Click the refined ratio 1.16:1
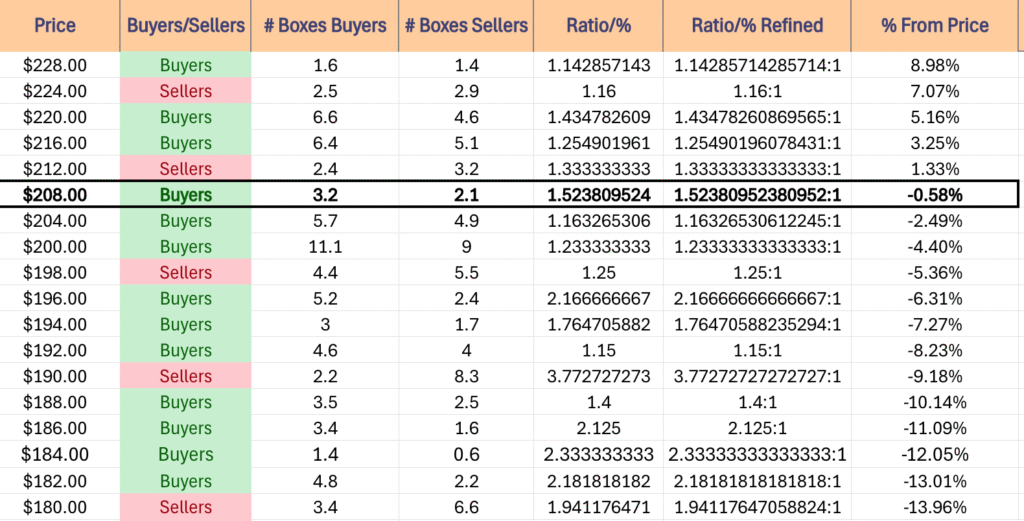The width and height of the screenshot is (1024, 521). tap(757, 91)
